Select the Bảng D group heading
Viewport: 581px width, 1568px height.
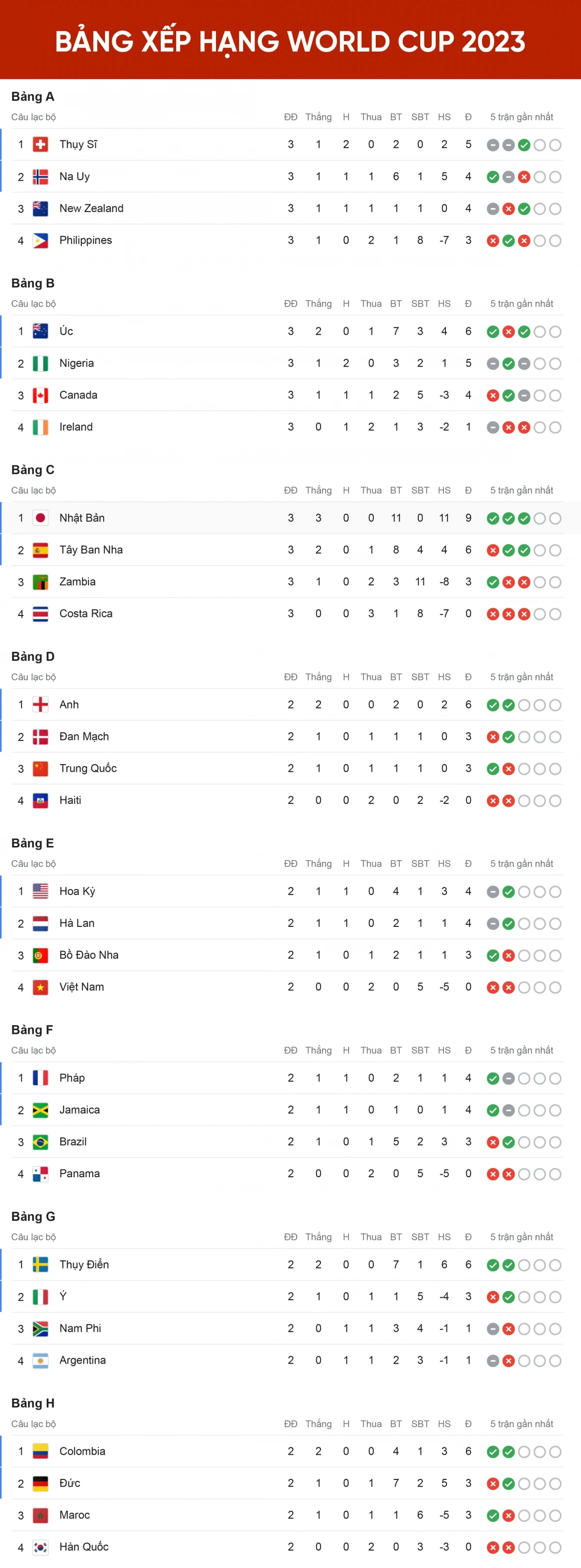tap(33, 657)
